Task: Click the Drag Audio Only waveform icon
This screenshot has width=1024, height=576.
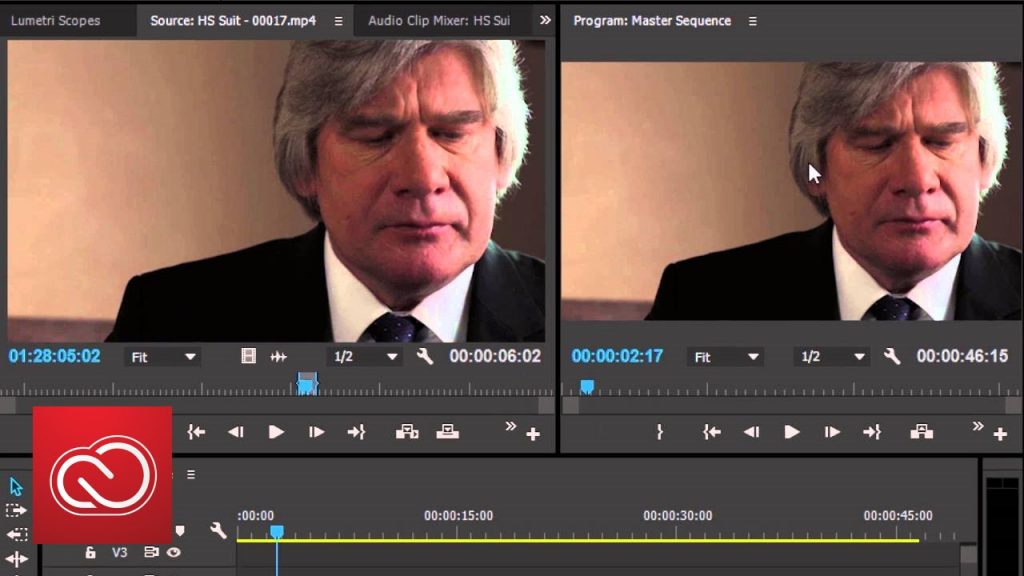Action: pos(279,356)
